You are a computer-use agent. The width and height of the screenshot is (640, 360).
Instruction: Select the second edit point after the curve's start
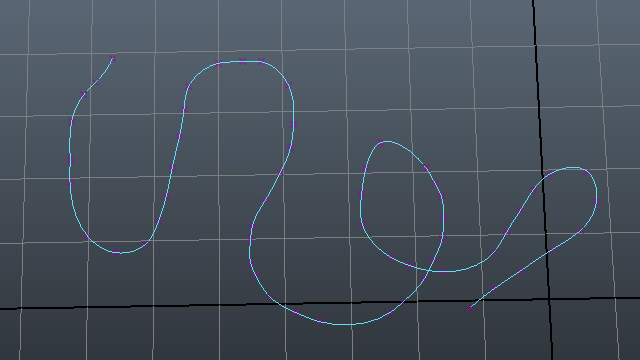84,95
